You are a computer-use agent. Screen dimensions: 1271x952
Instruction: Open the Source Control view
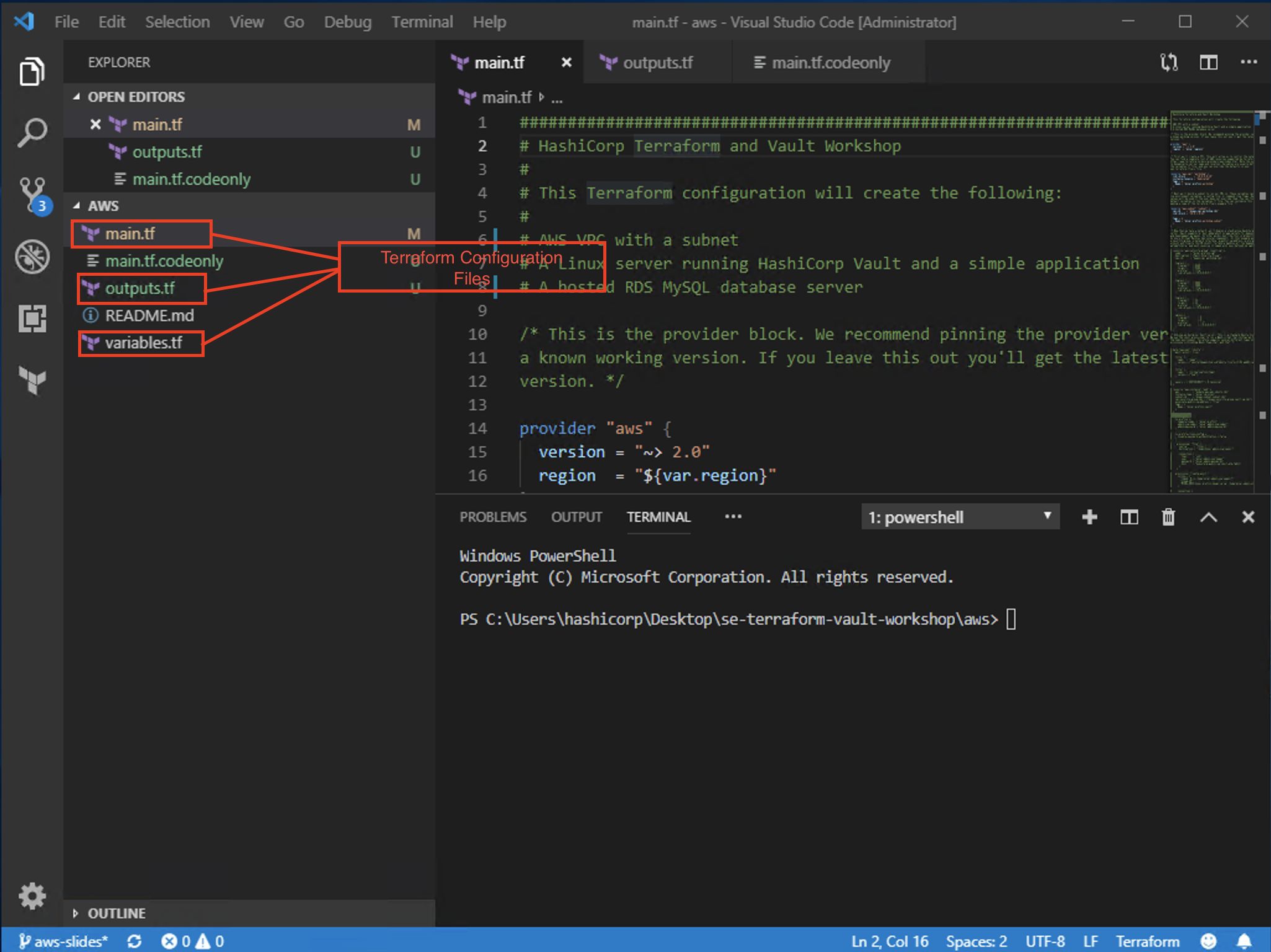point(32,193)
